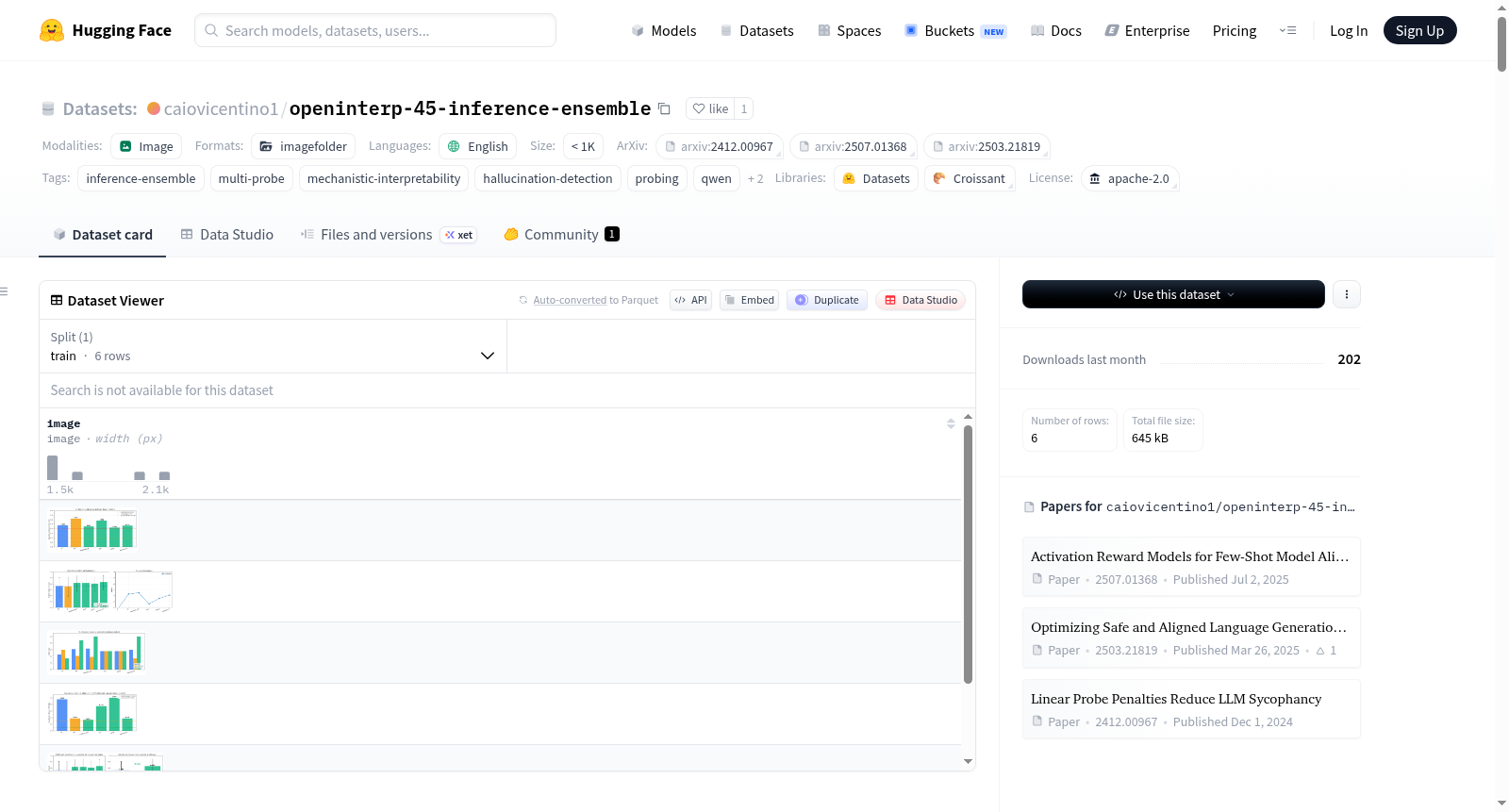Click the Hugging Face logo icon
1509x812 pixels.
pos(52,30)
